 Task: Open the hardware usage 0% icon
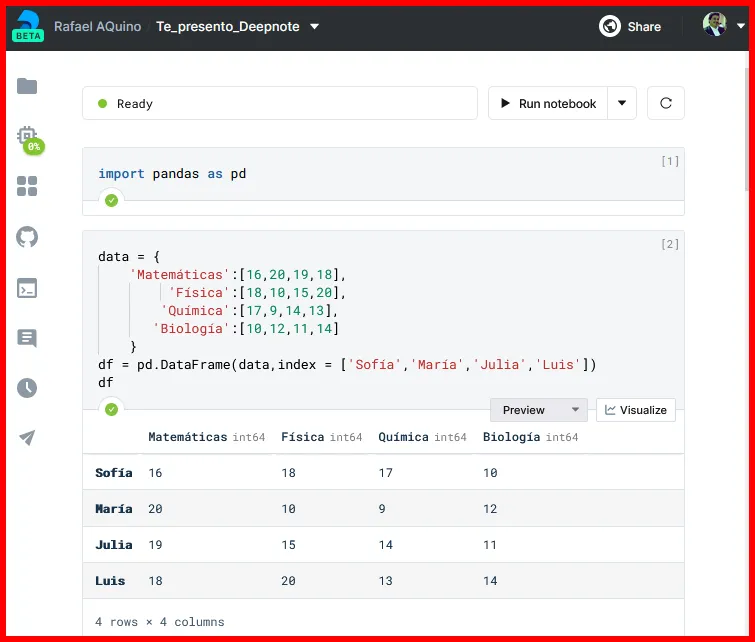30,140
